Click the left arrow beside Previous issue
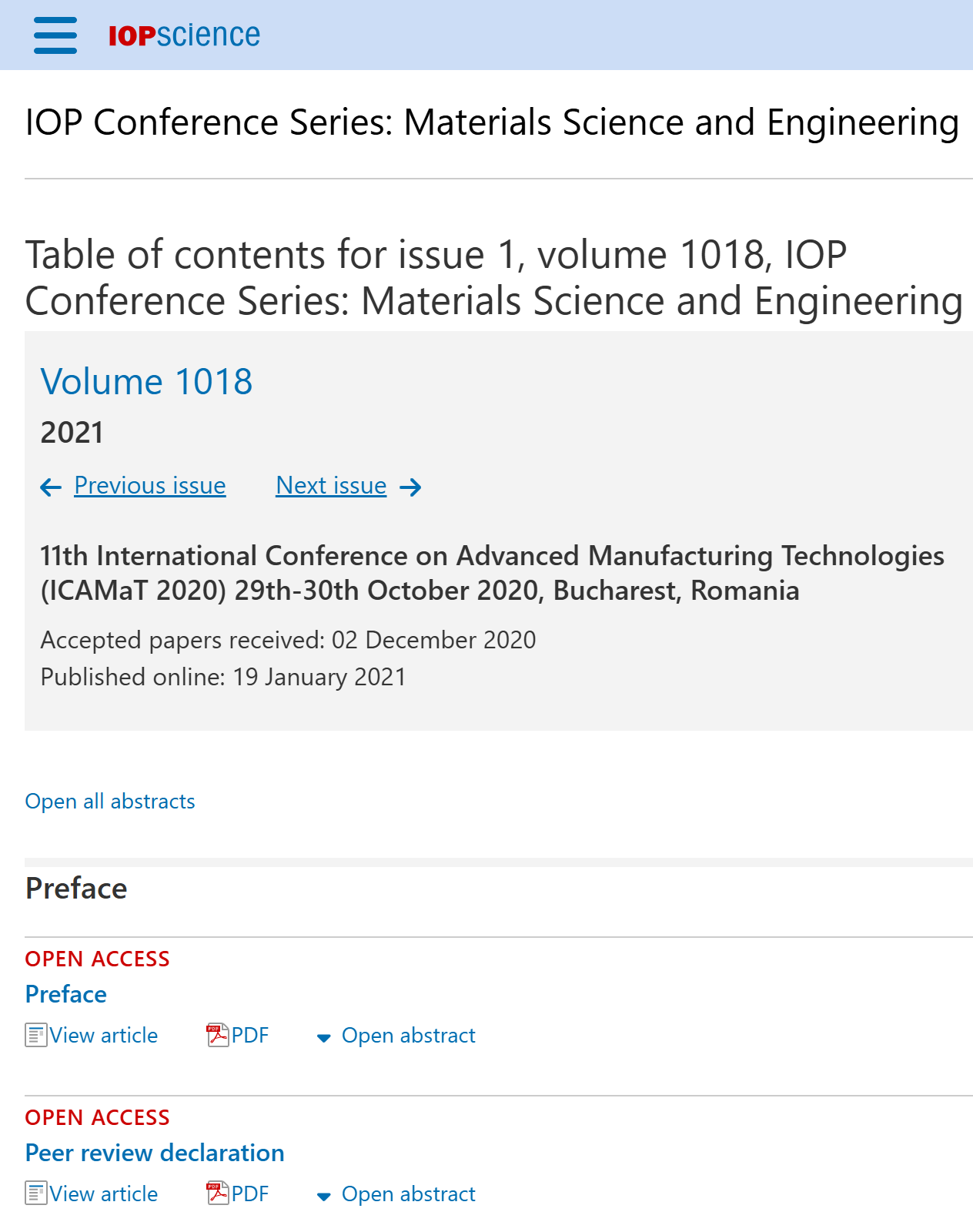The height and width of the screenshot is (1232, 973). tap(51, 487)
